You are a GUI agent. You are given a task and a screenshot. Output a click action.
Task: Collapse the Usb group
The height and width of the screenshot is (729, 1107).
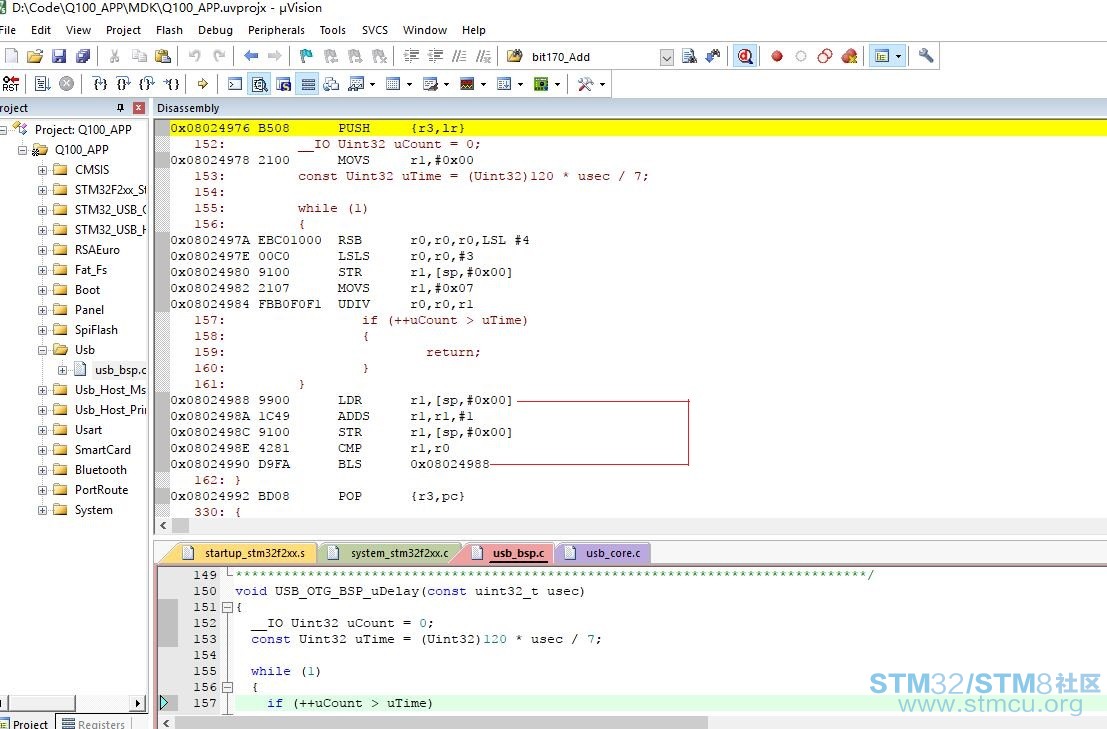[42, 350]
